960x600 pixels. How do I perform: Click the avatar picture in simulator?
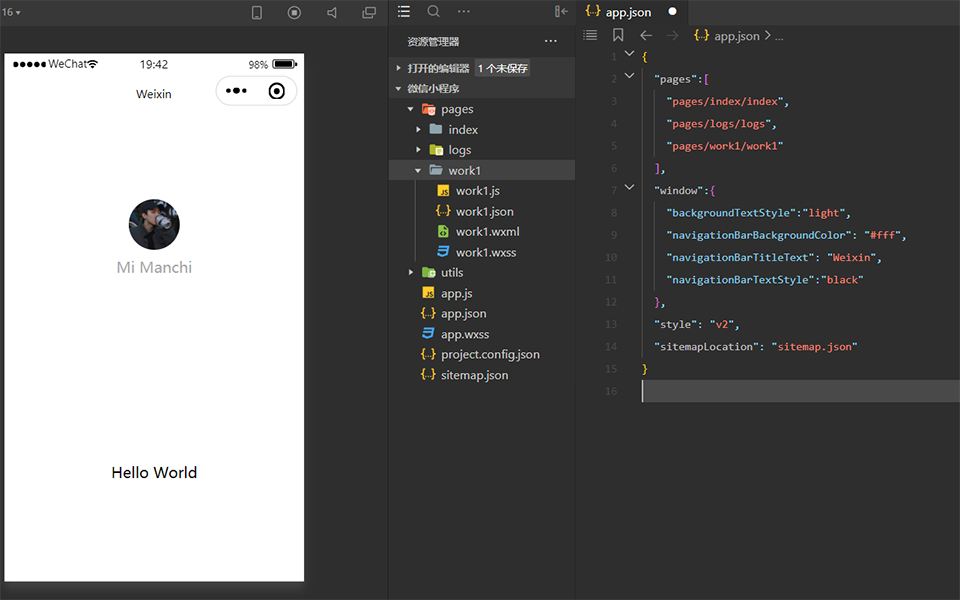pyautogui.click(x=154, y=224)
